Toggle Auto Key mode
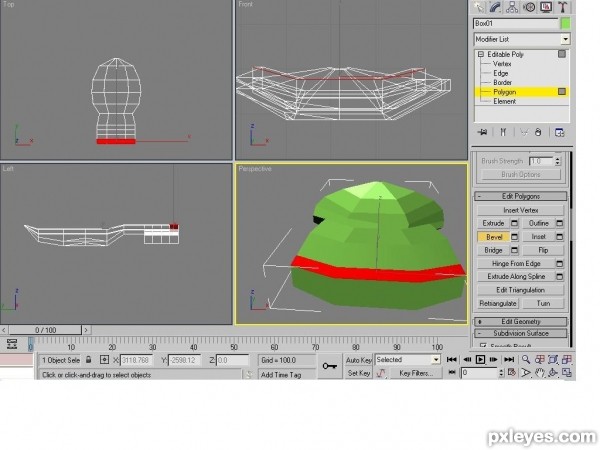Image resolution: width=600 pixels, height=450 pixels. pyautogui.click(x=358, y=360)
